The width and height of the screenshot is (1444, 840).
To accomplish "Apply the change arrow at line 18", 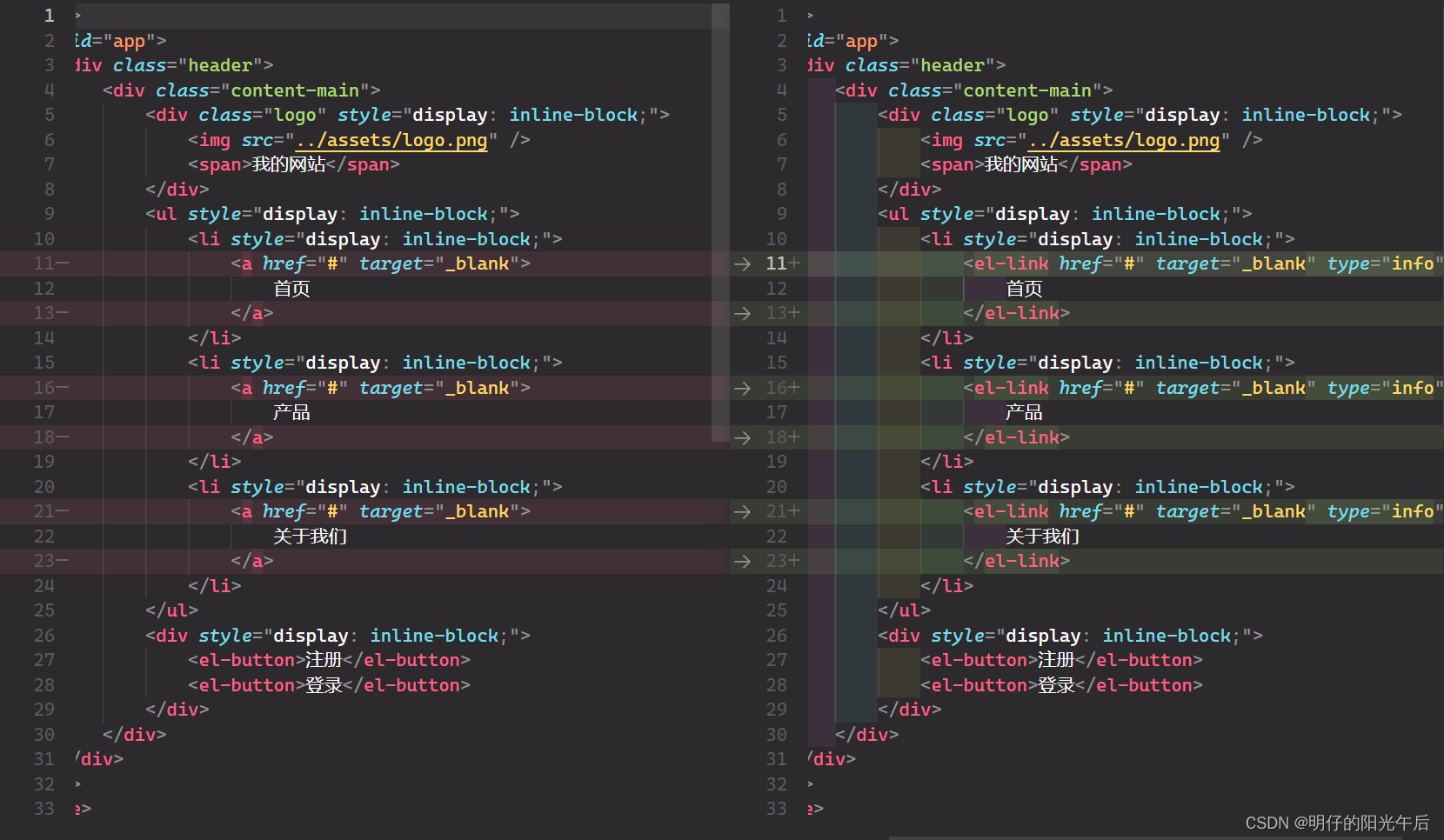I will tap(742, 437).
